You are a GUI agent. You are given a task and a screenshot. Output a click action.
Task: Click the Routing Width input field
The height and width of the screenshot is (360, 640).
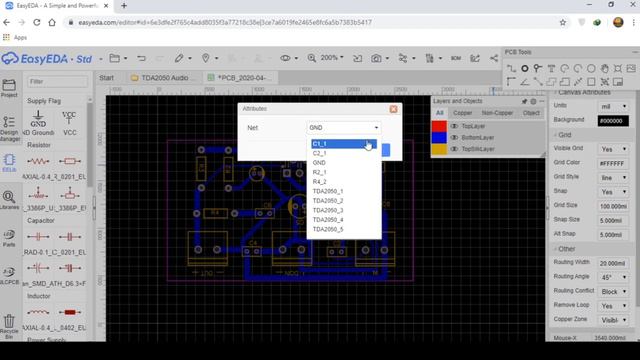613,263
